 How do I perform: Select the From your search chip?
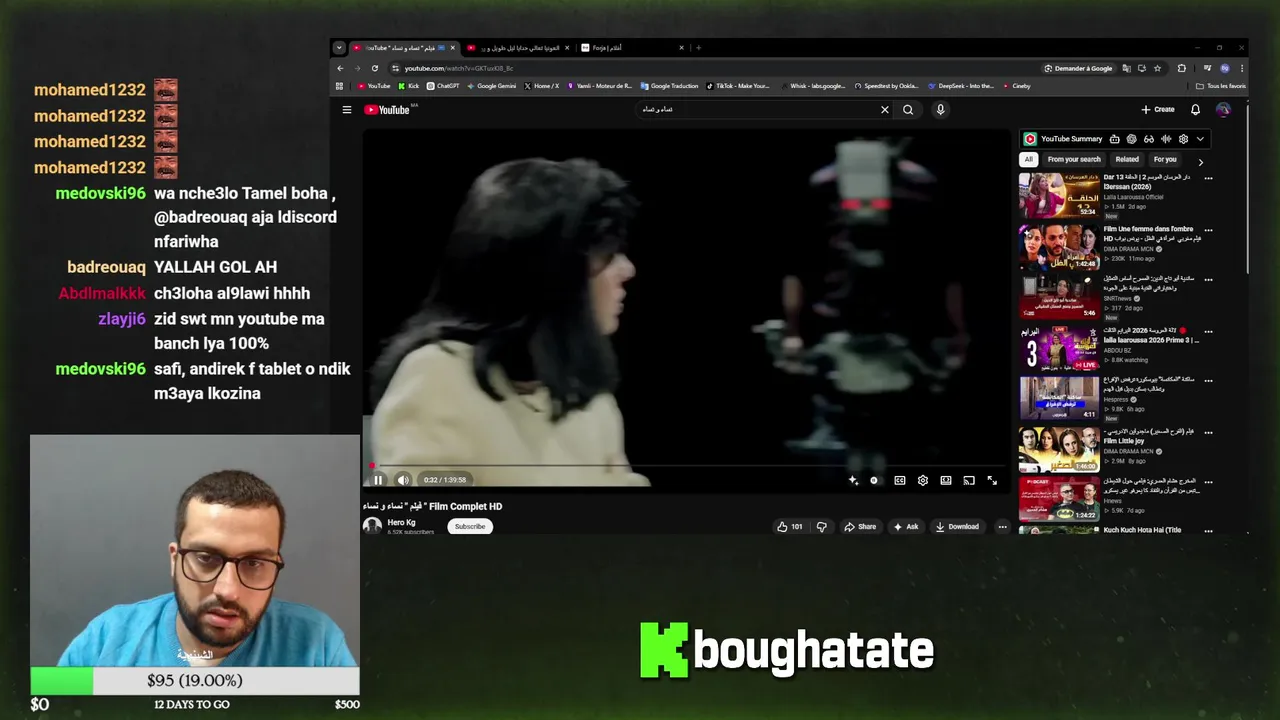coord(1074,160)
